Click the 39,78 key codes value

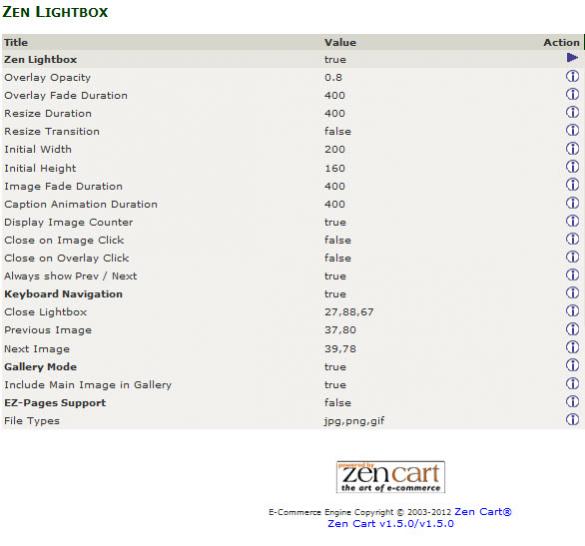coord(340,349)
